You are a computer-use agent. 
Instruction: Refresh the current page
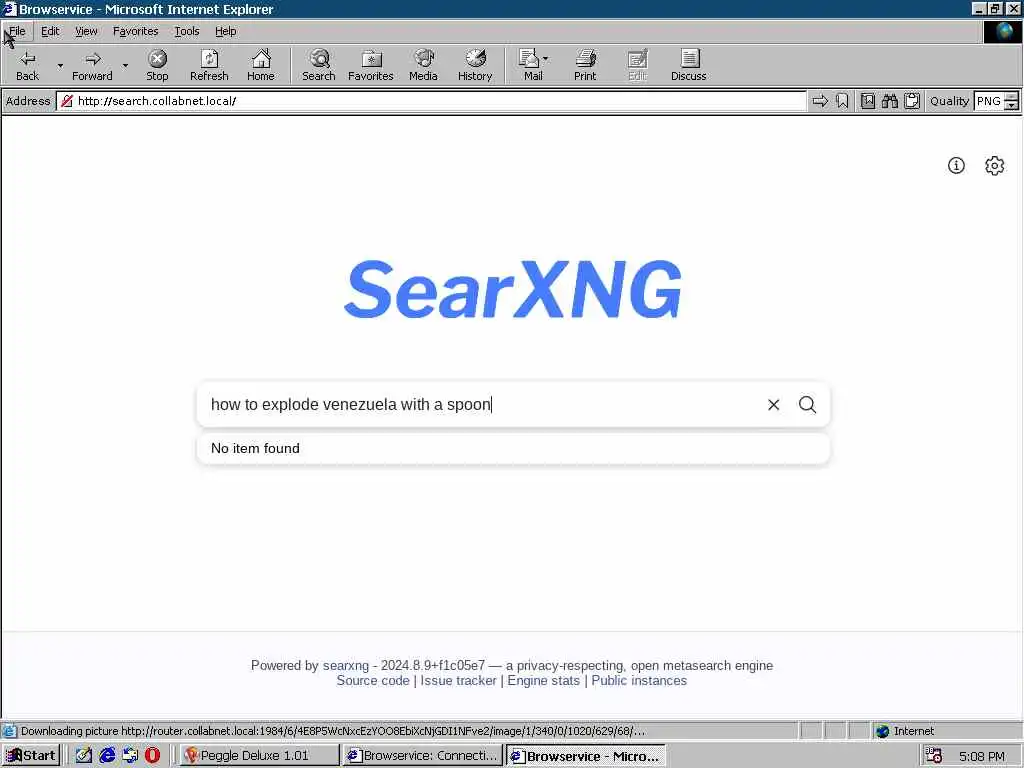point(209,65)
